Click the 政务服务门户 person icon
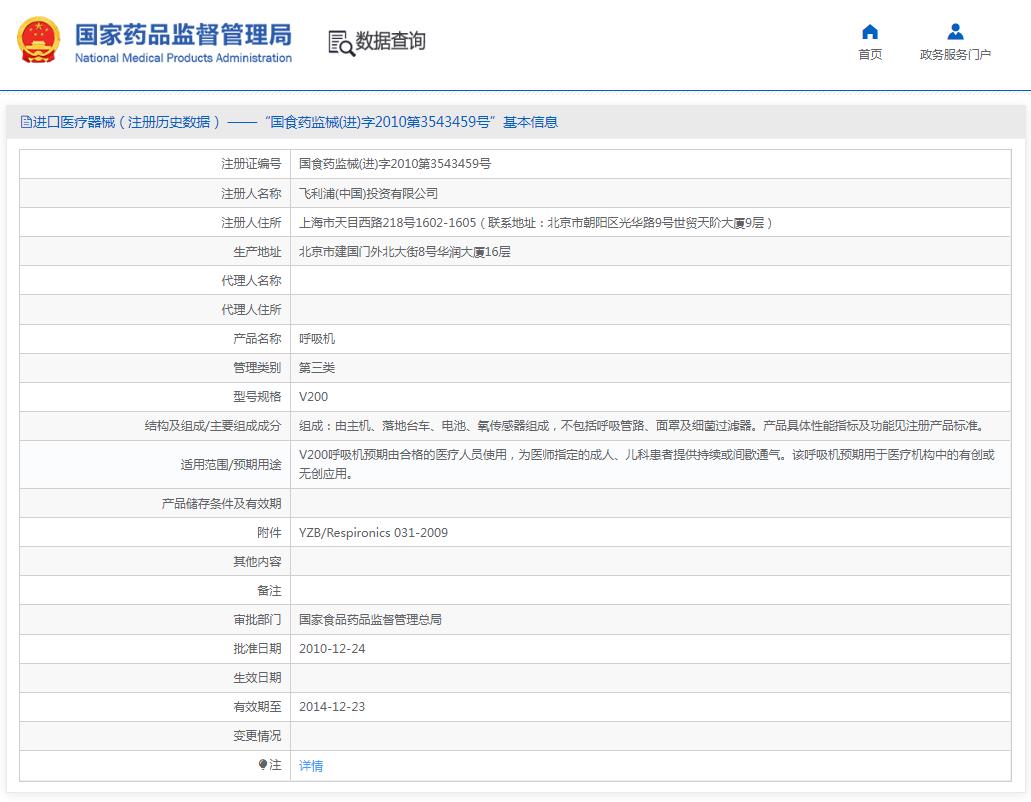The height and width of the screenshot is (802, 1031). [957, 33]
